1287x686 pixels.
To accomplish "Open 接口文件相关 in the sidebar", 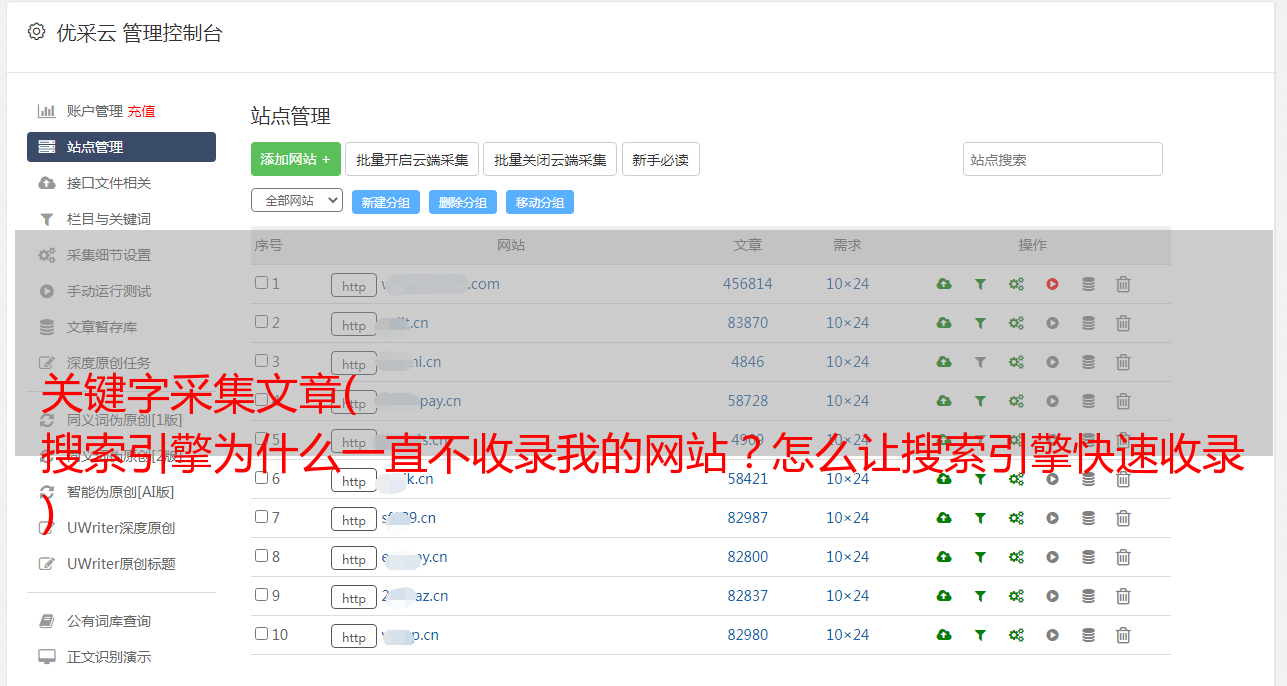I will coord(109,183).
